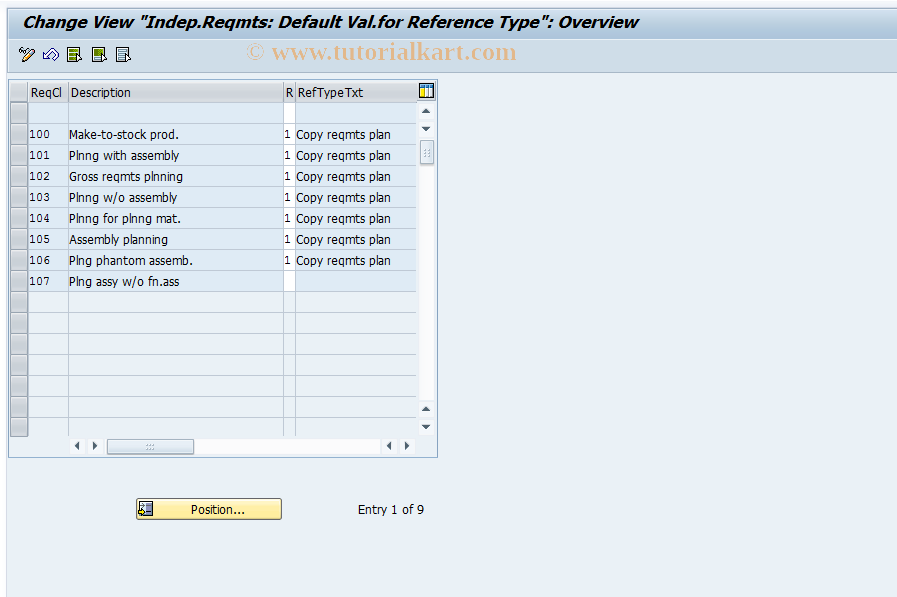
Task: Select the row selector for ReqCl 107
Action: (19, 281)
